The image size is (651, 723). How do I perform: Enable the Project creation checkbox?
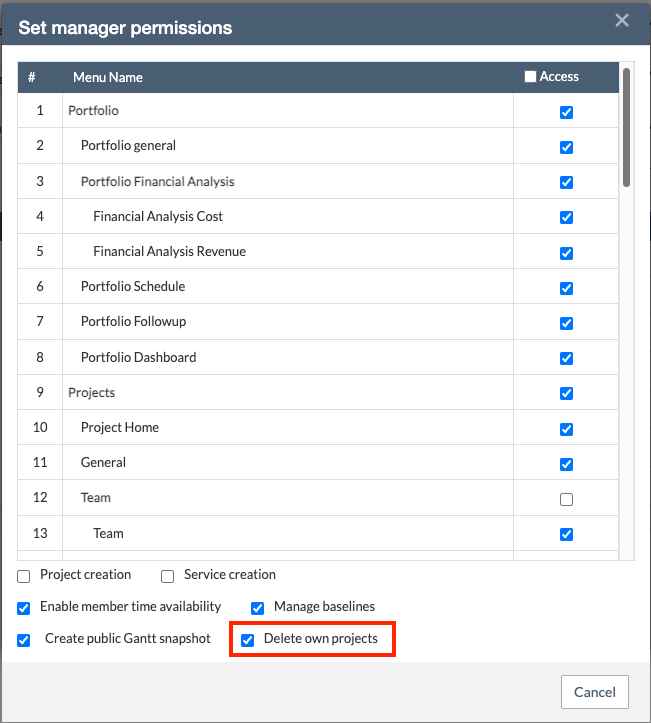(24, 576)
